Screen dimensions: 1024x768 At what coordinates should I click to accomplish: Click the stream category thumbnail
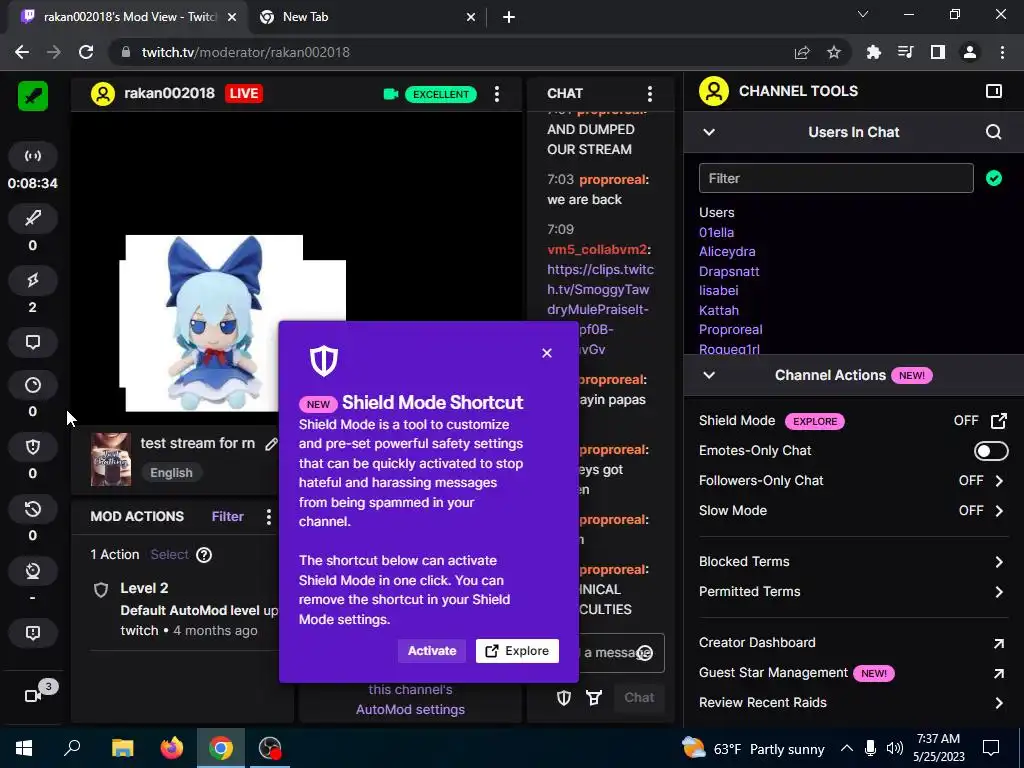click(110, 459)
